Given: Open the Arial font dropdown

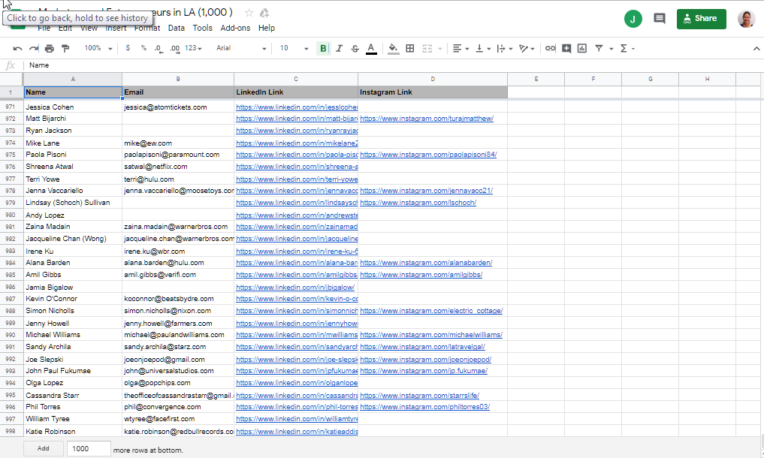Looking at the screenshot, I should click(x=241, y=48).
